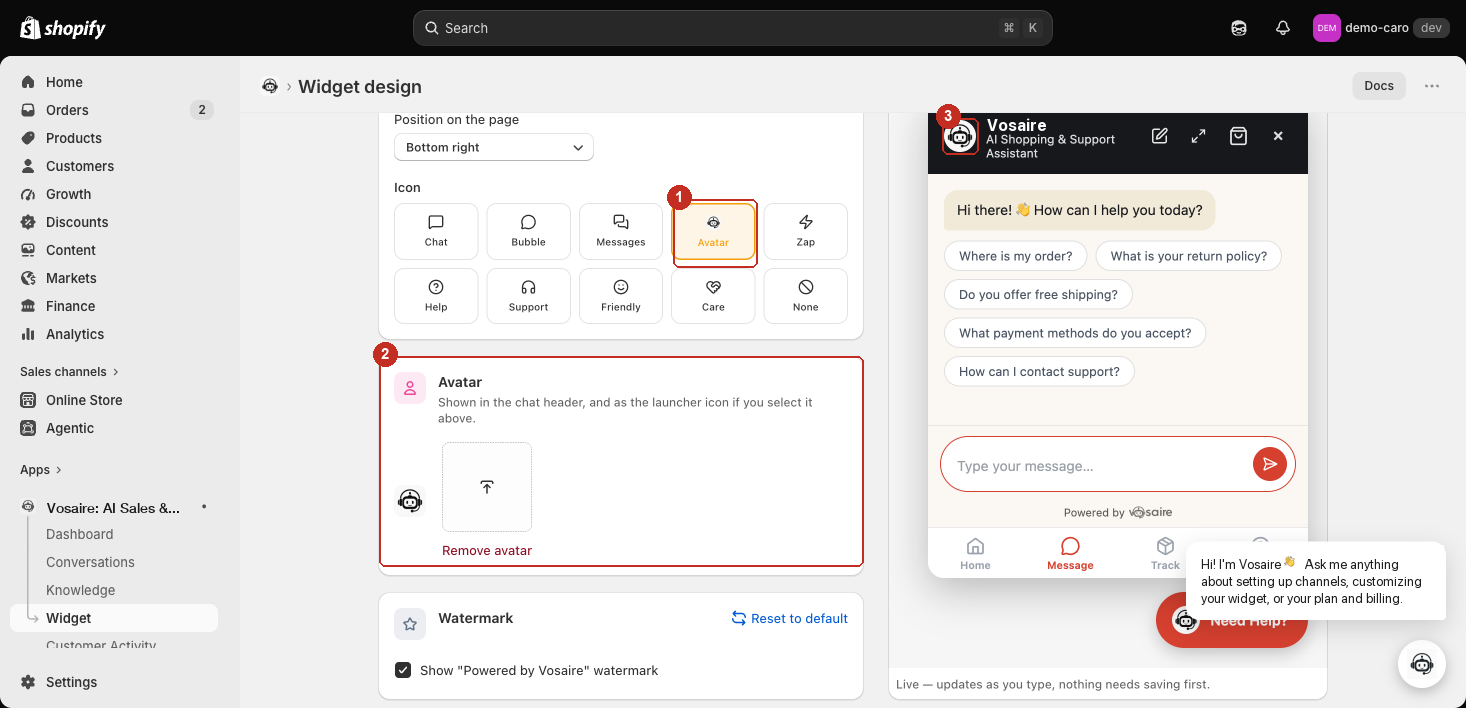
Task: Open the demo-caro account menu
Action: [x=1380, y=28]
